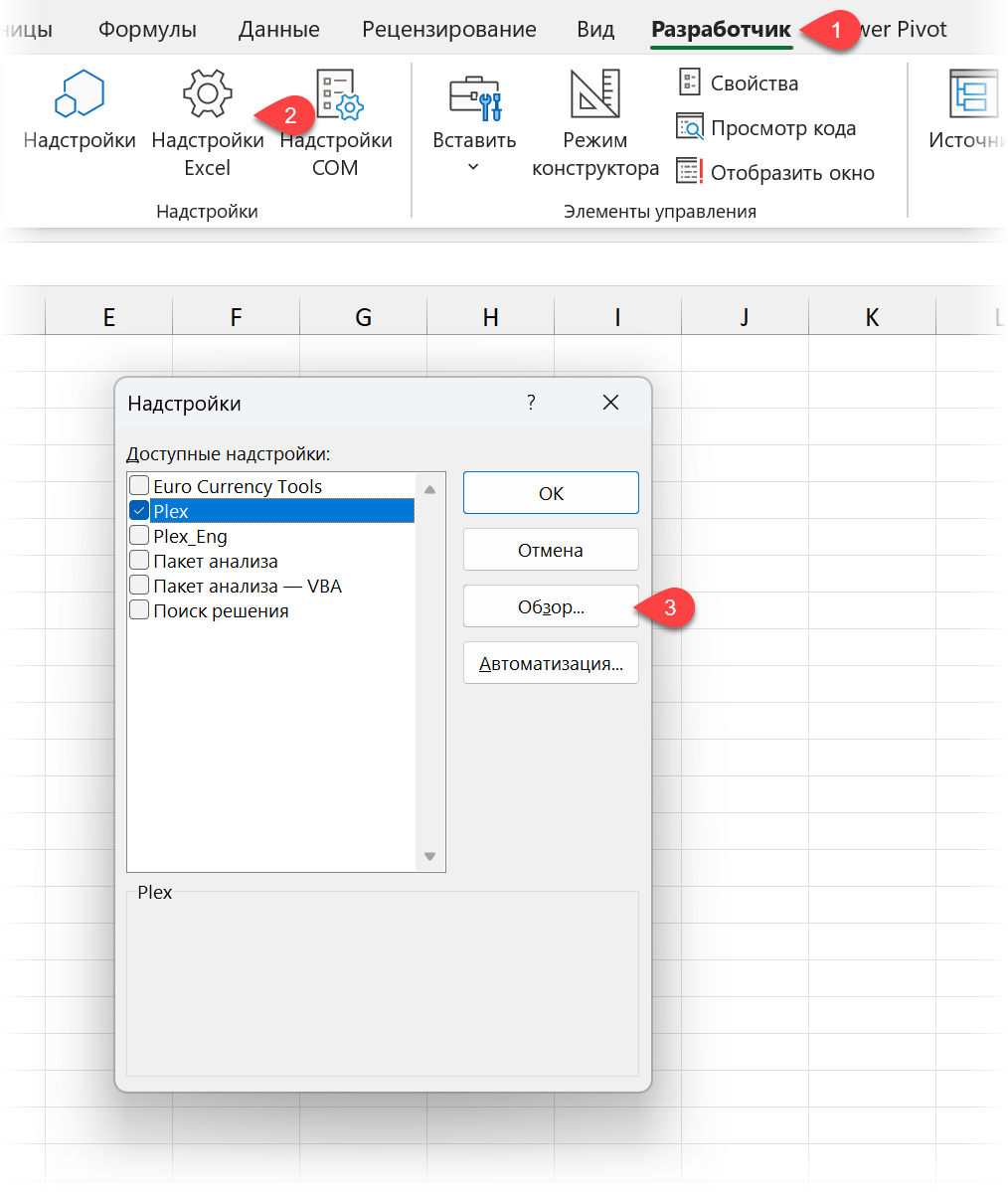Click the Автоматизация... button
The height and width of the screenshot is (1192, 1008).
[551, 663]
